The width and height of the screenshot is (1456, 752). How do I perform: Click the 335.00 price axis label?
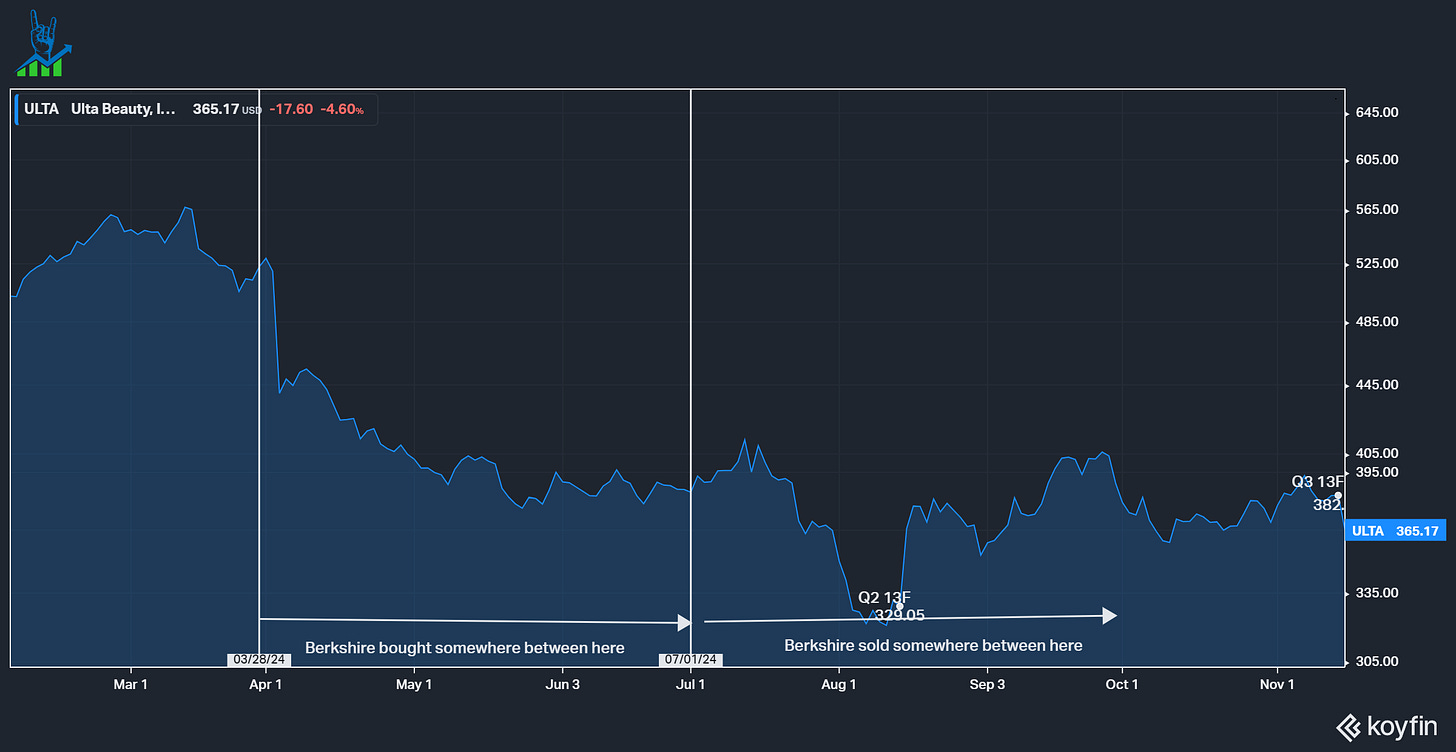1376,593
